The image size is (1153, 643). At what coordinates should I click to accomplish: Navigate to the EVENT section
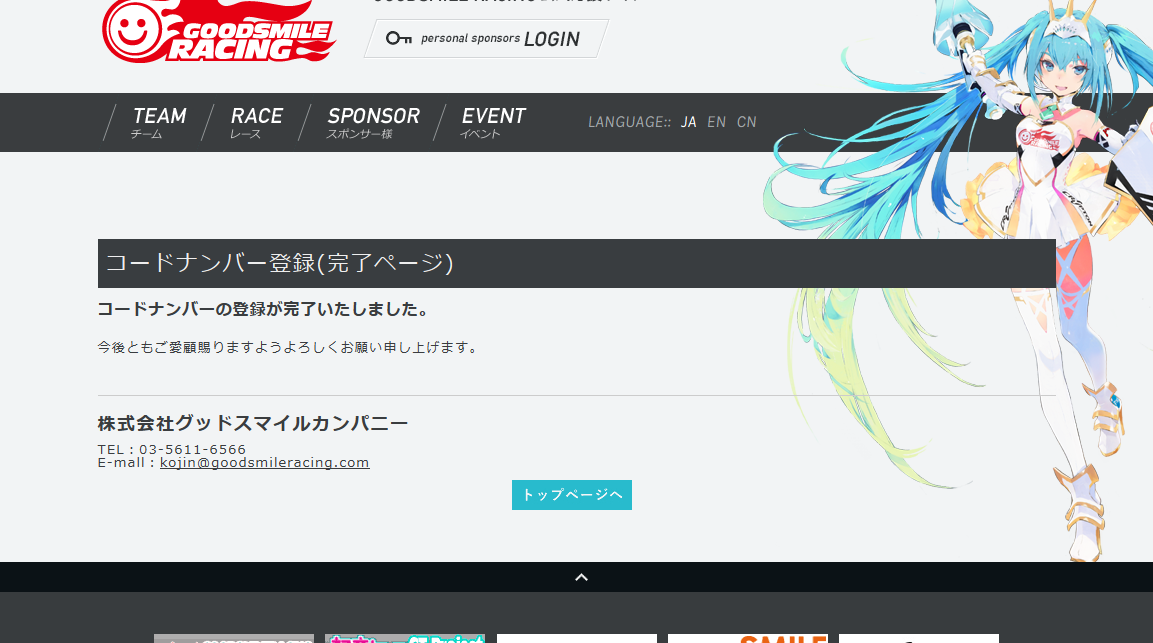[492, 122]
